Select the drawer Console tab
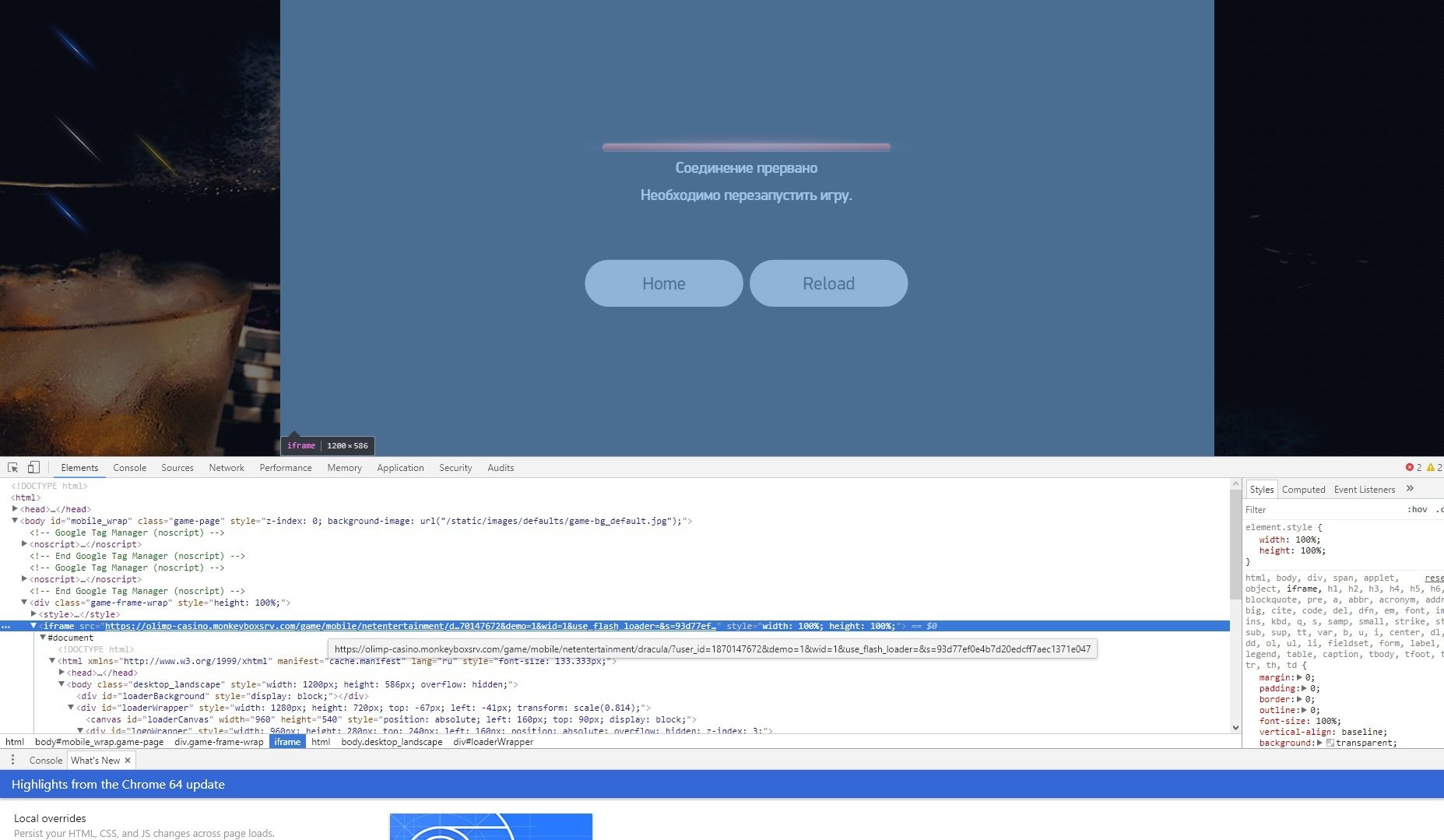Screen dimensions: 1444x840 [45, 761]
